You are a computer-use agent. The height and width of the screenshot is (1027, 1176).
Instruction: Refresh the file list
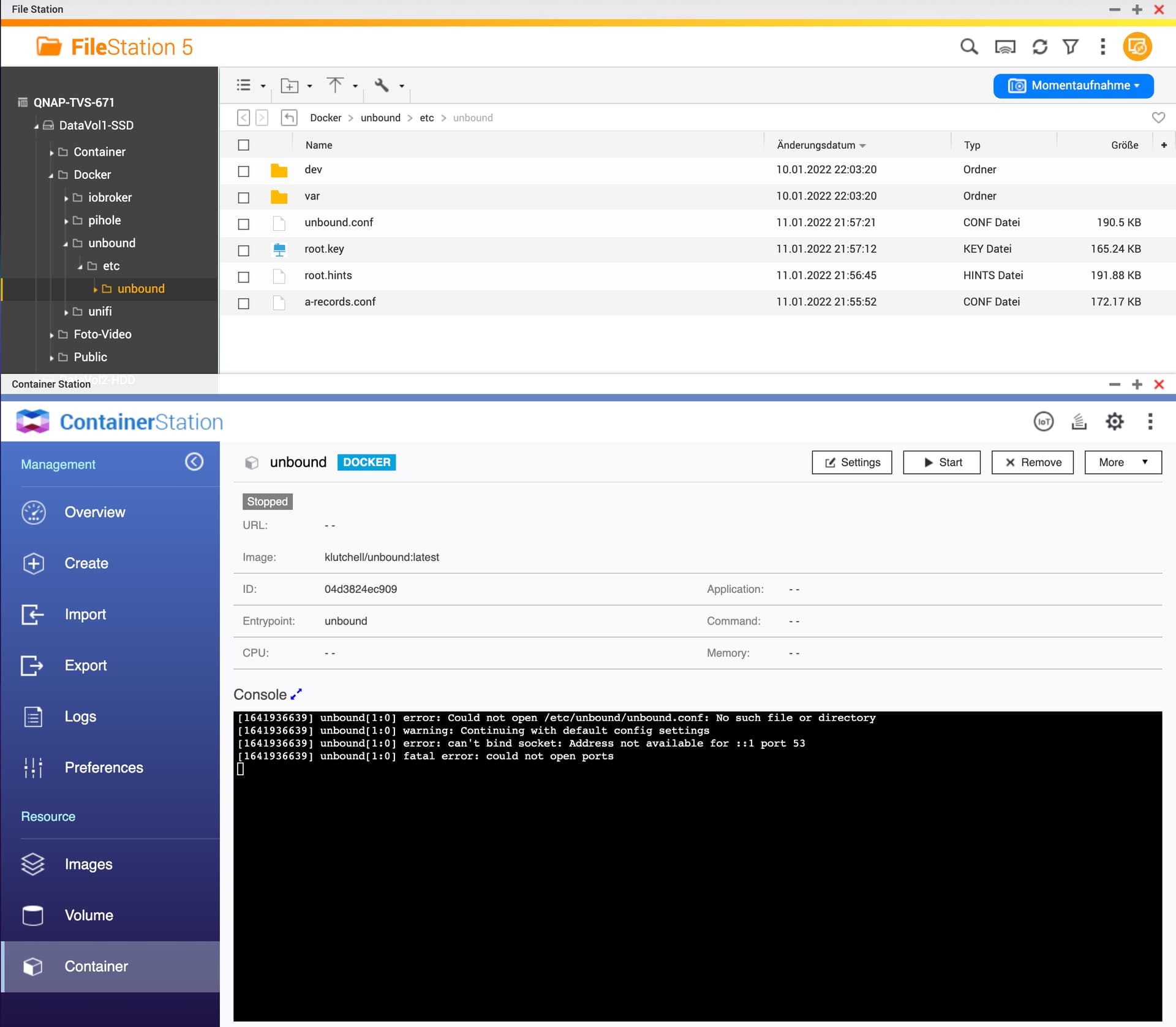[x=1039, y=47]
